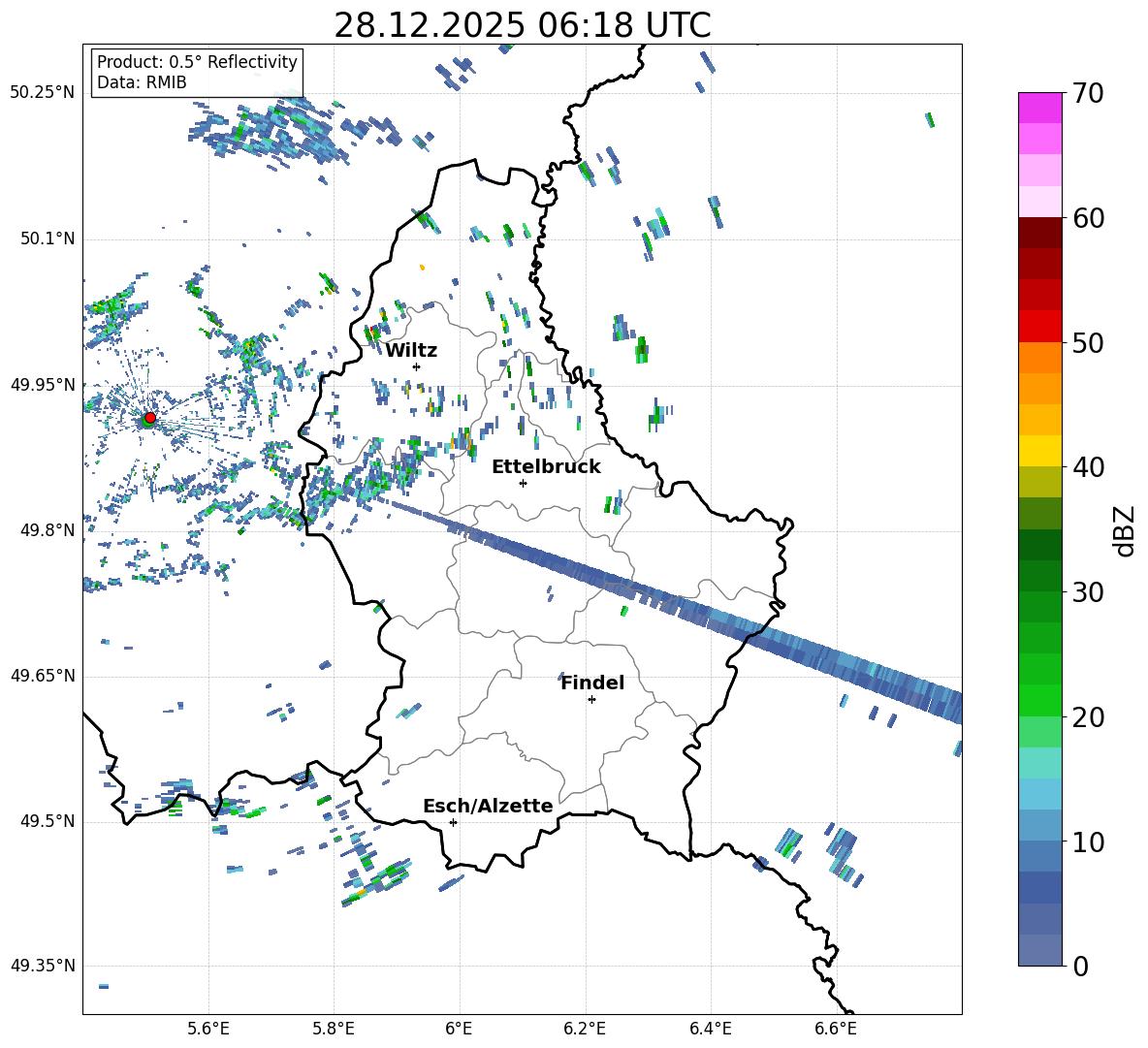Click the 6.4°E longitude label
This screenshot has width=1148, height=1048.
pyautogui.click(x=710, y=1029)
